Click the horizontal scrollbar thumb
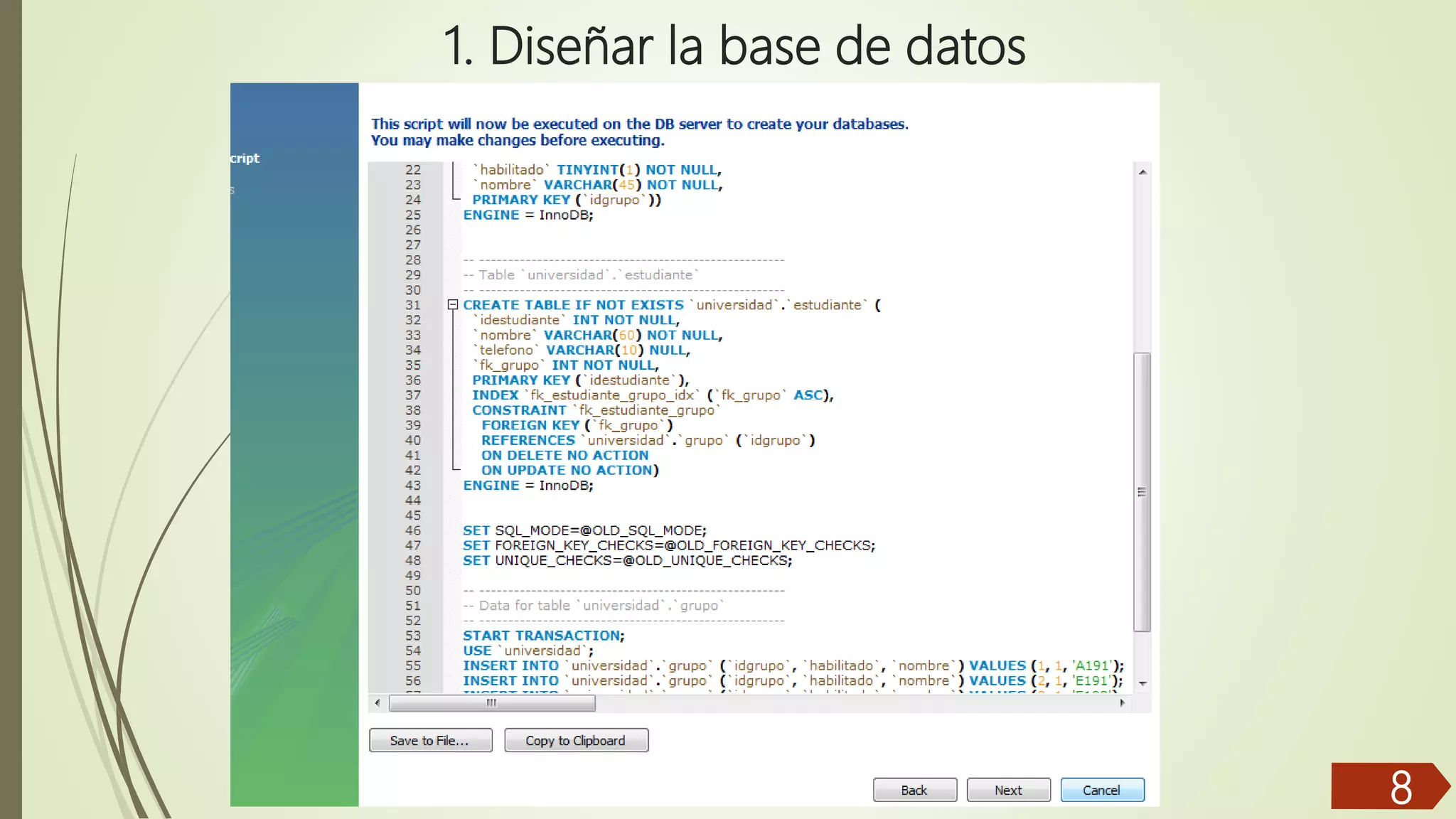This screenshot has width=1456, height=819. pos(492,703)
